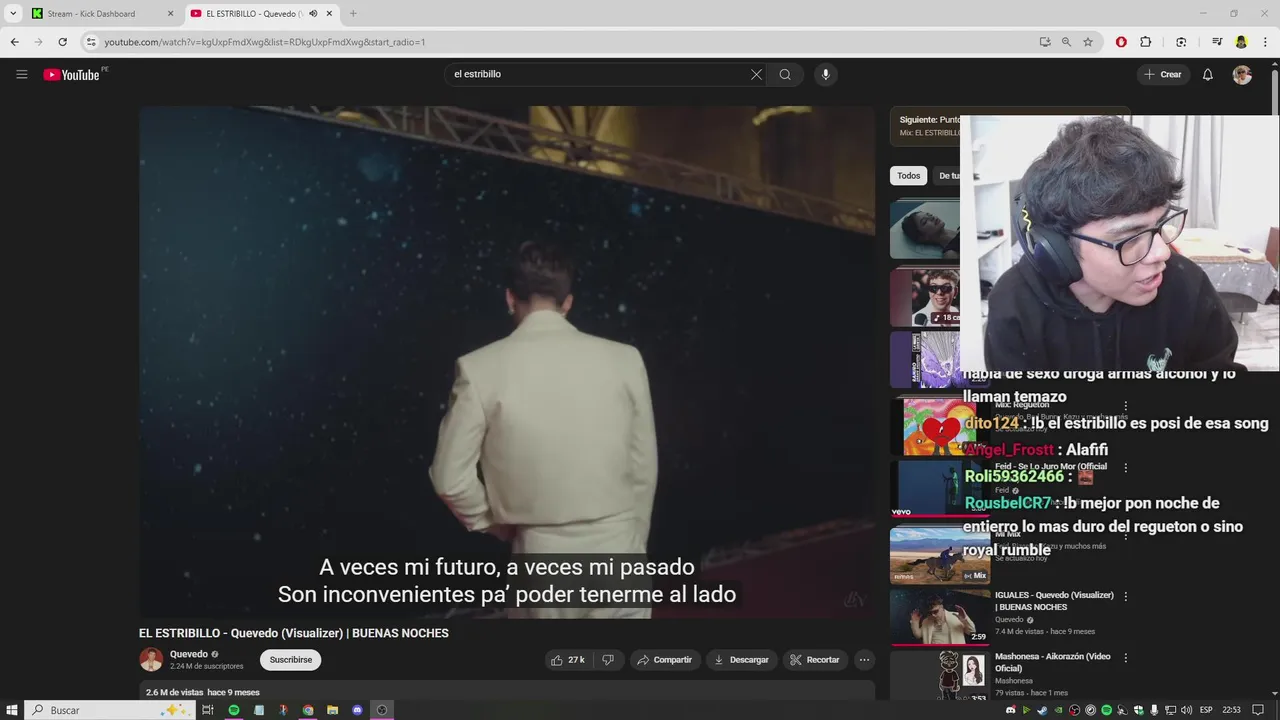Image resolution: width=1280 pixels, height=720 pixels.
Task: Open Chrome media controls icon
Action: (x=1217, y=42)
